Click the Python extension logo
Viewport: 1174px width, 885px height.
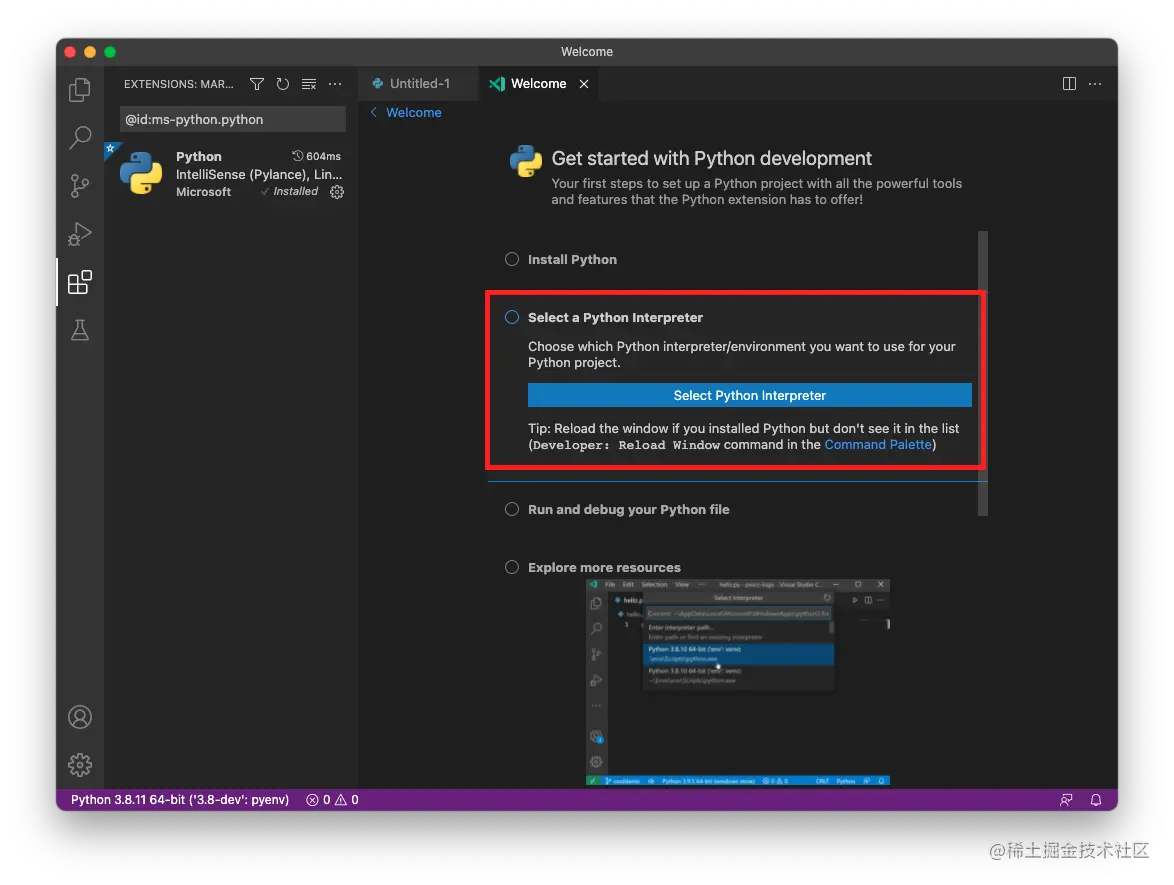tap(141, 173)
